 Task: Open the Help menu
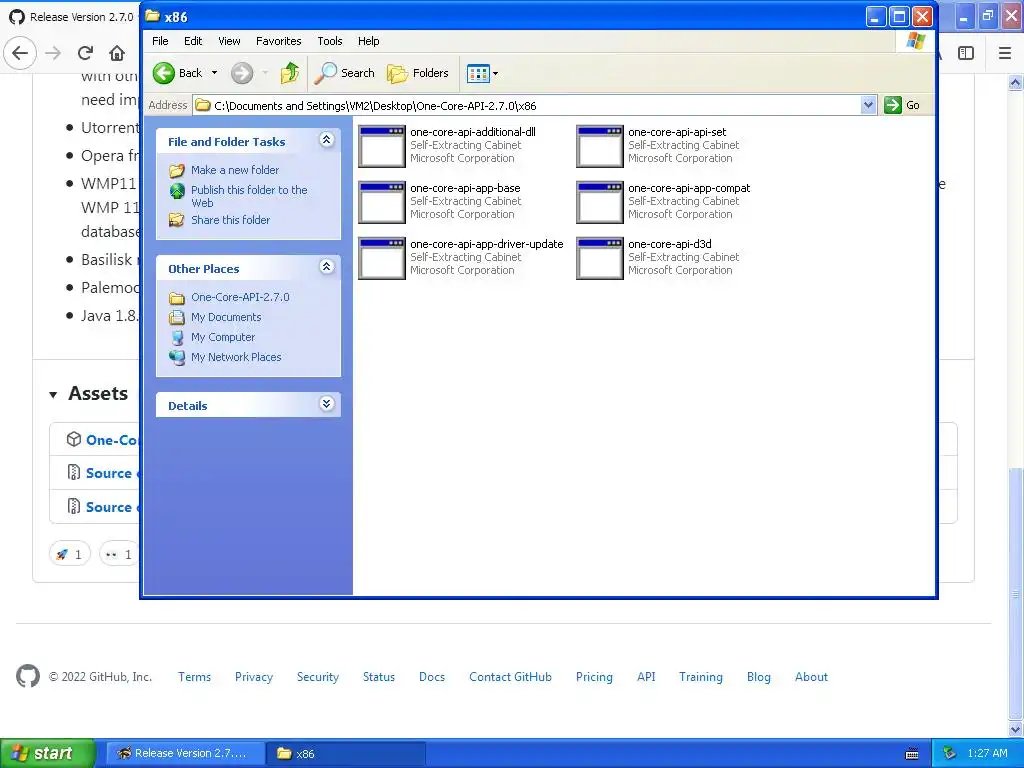[368, 41]
